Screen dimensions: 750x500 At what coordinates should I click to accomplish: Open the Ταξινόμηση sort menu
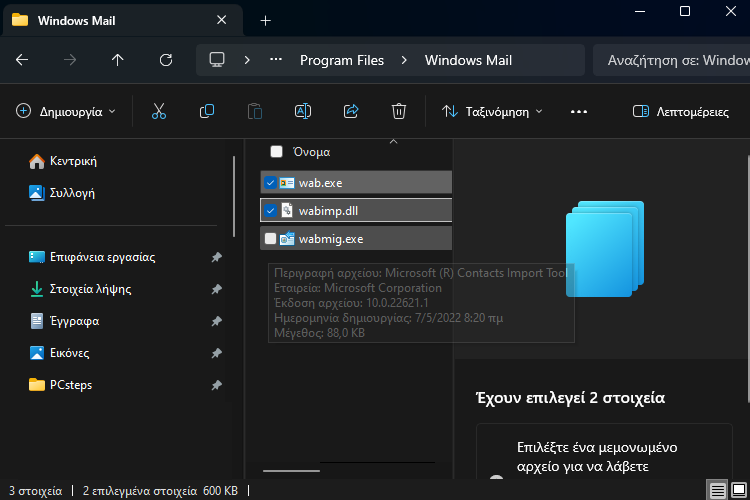tap(492, 111)
